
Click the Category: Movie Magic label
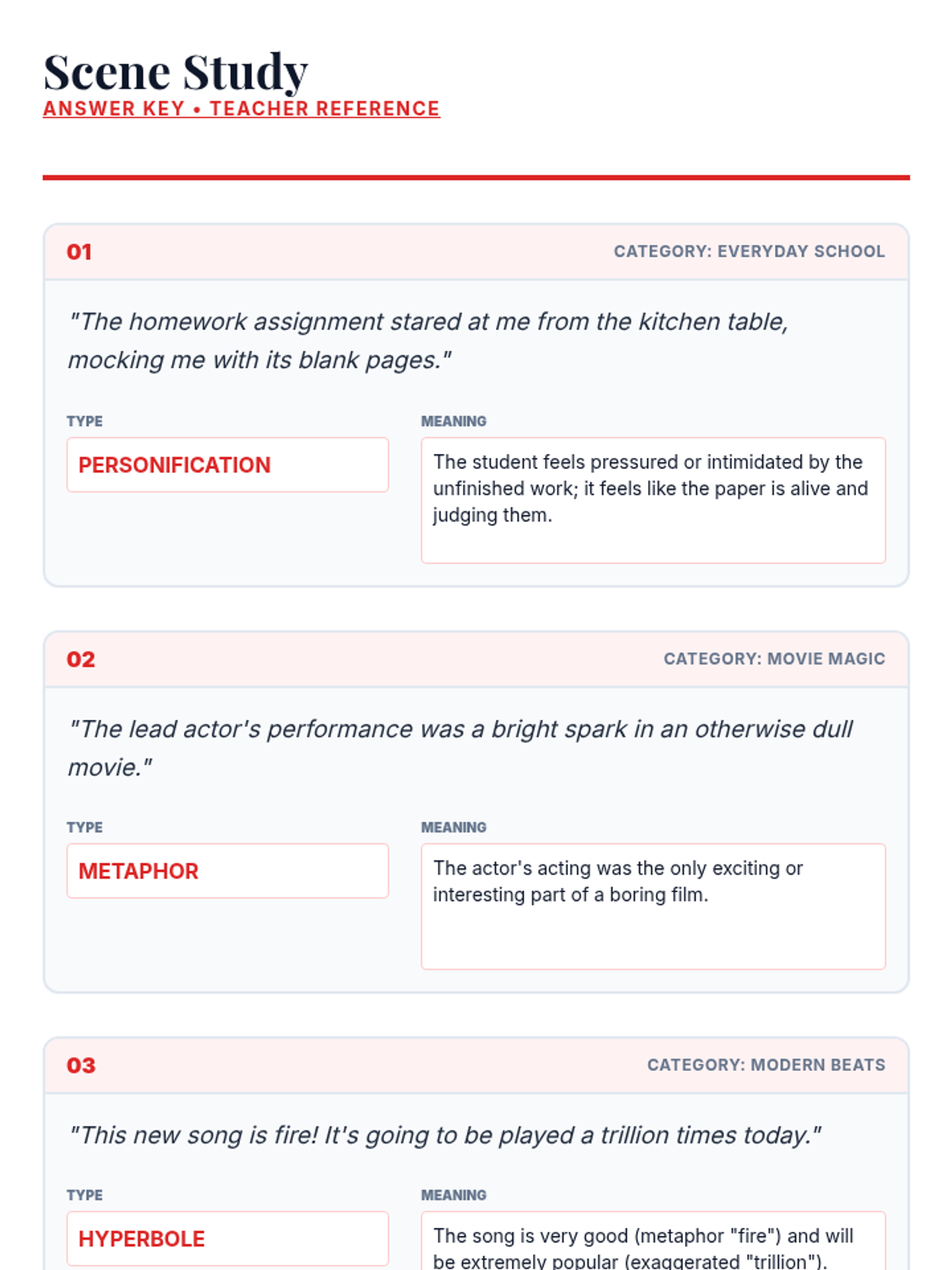[774, 659]
